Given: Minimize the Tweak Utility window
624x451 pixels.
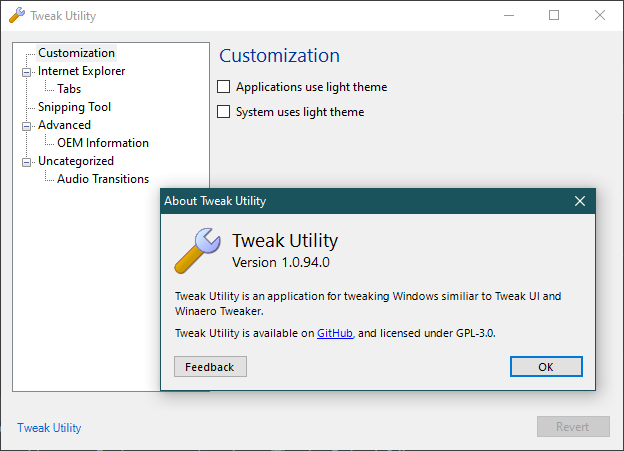Looking at the screenshot, I should 509,16.
